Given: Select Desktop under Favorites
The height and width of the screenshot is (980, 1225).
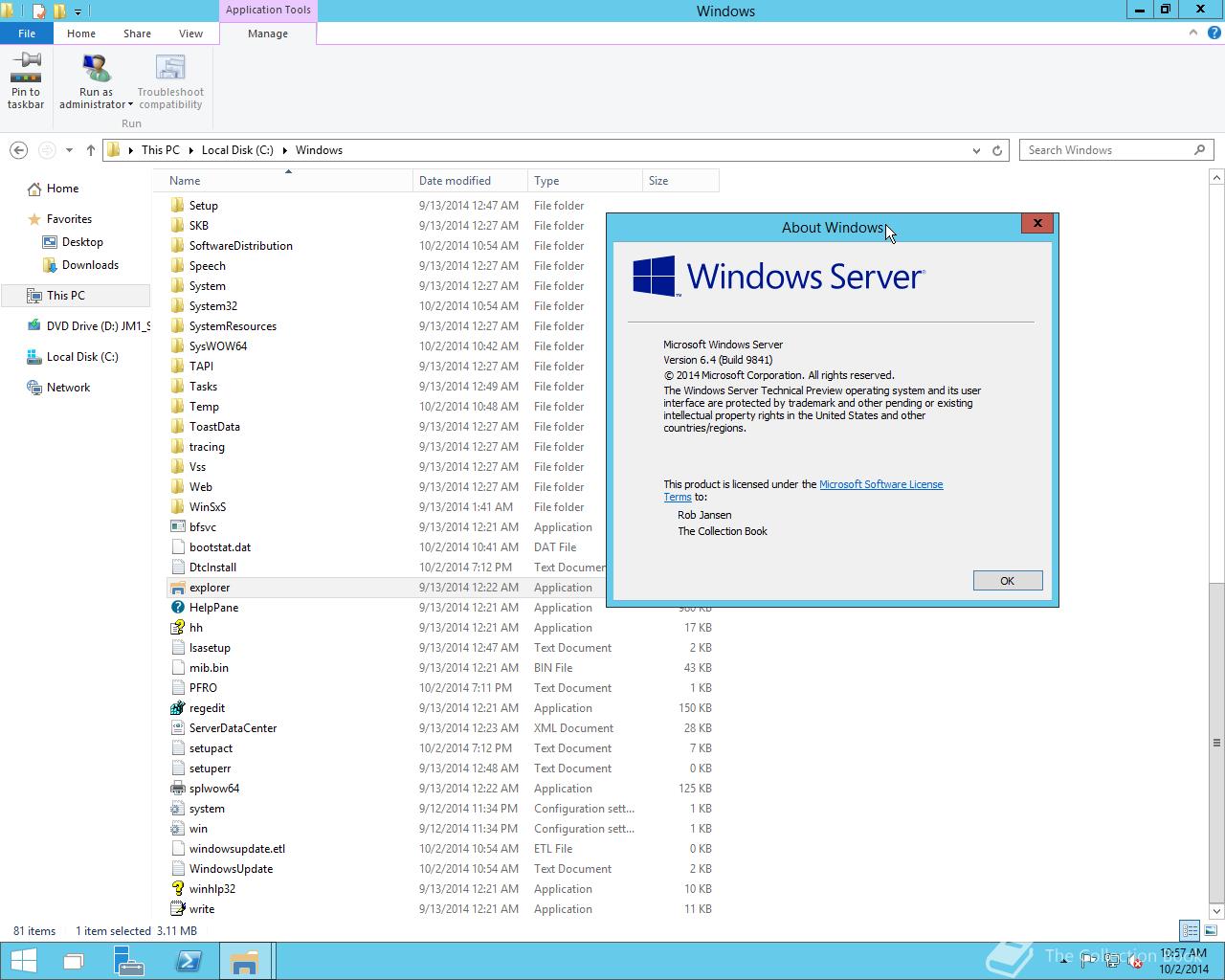Looking at the screenshot, I should pyautogui.click(x=82, y=242).
